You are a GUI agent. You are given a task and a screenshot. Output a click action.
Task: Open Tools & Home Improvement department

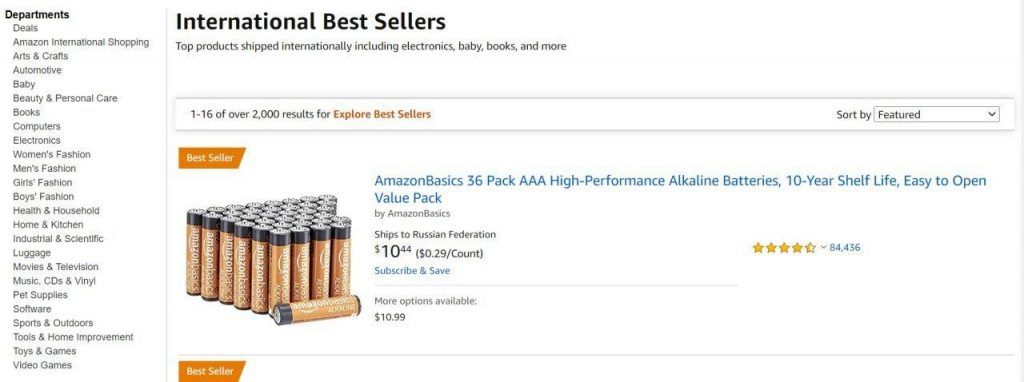pyautogui.click(x=73, y=337)
